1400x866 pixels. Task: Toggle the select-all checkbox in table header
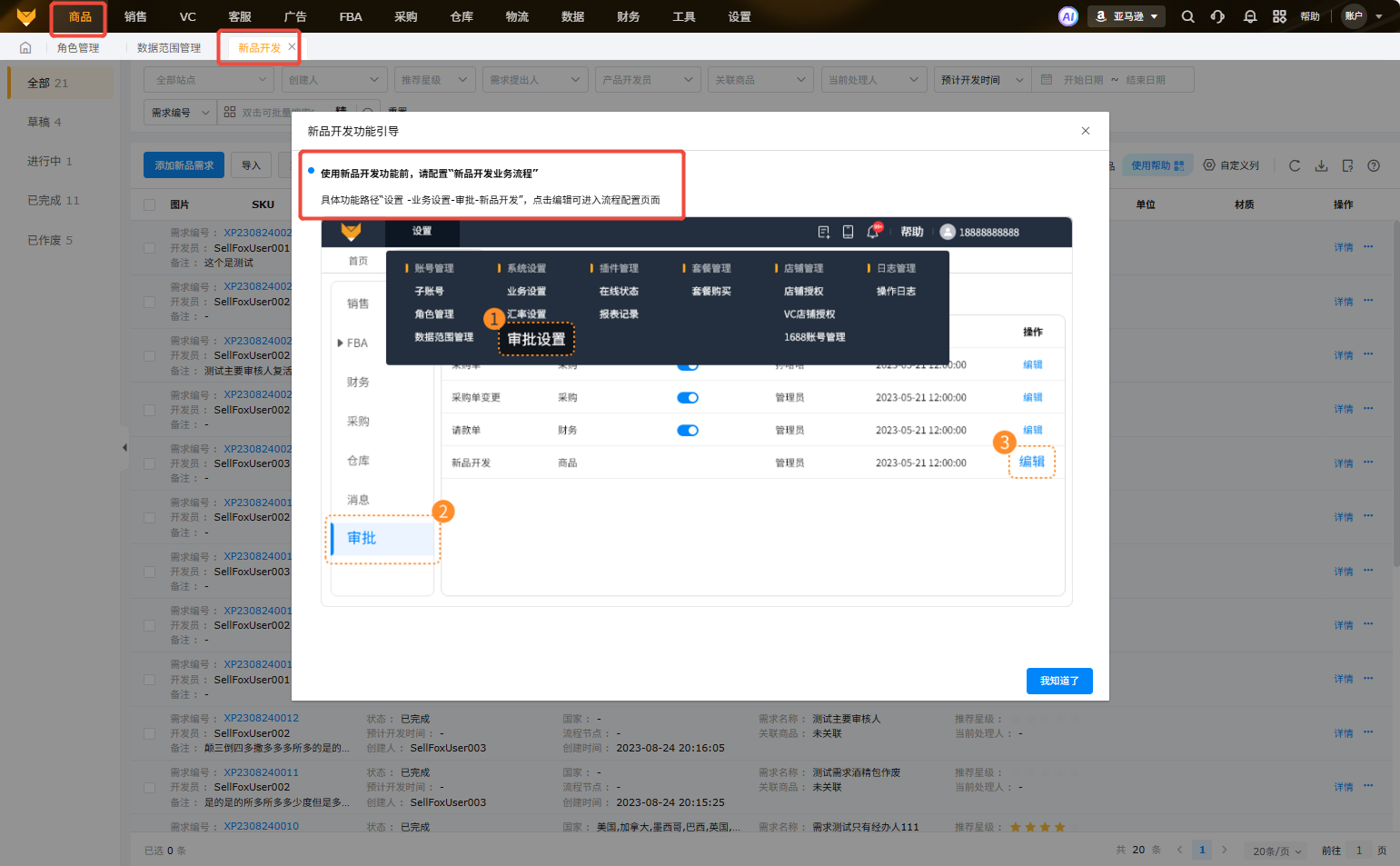[150, 204]
